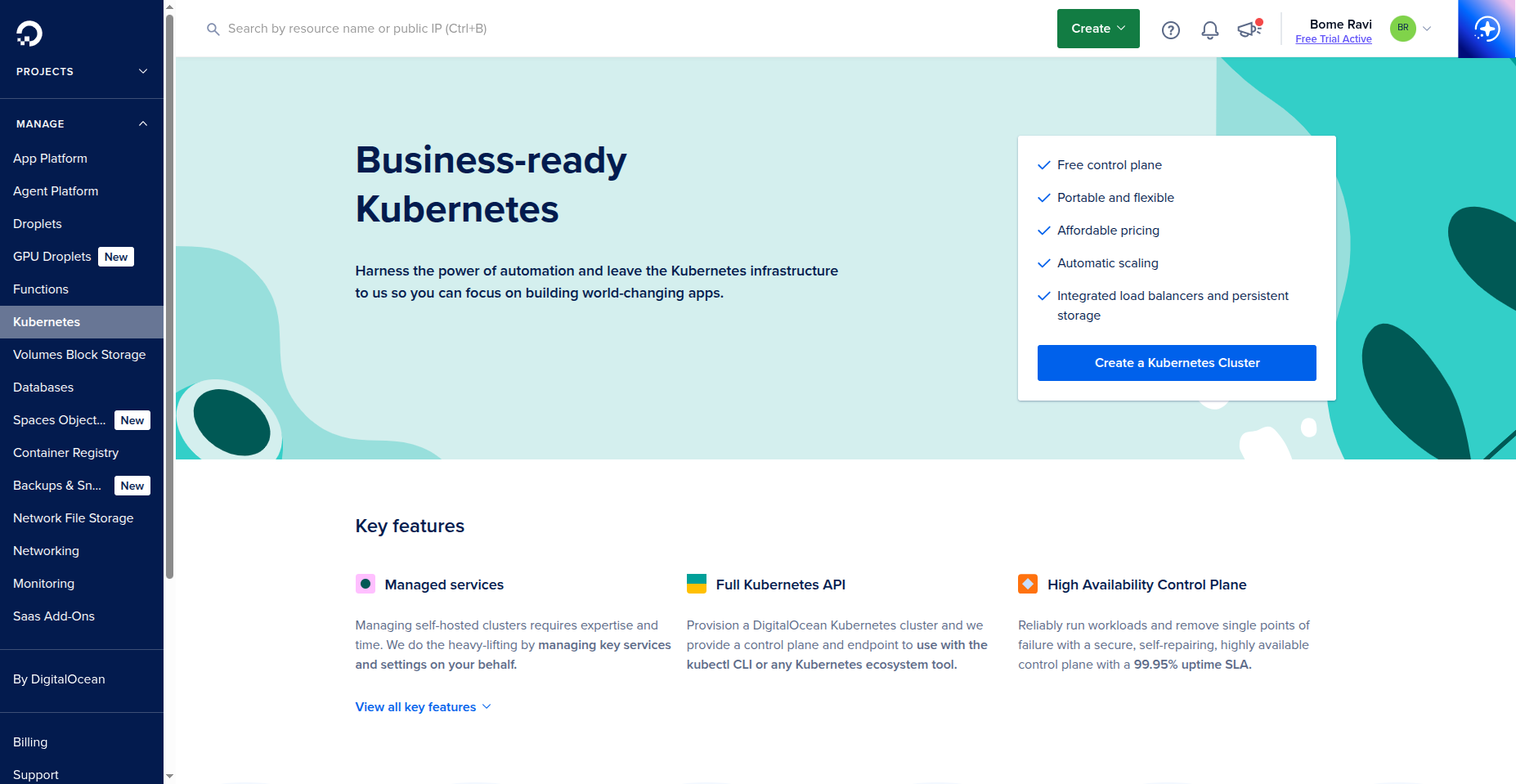Viewport: 1516px width, 784px height.
Task: Click the BR avatar color circle
Action: [x=1402, y=28]
